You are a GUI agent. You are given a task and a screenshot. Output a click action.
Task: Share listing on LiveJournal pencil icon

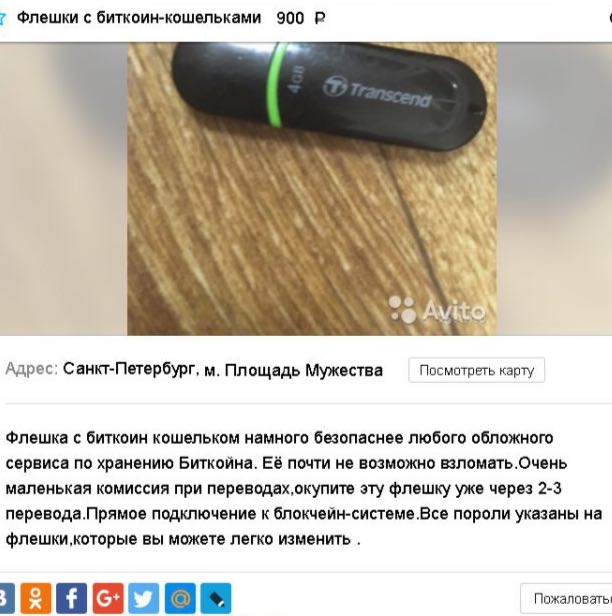[x=216, y=598]
